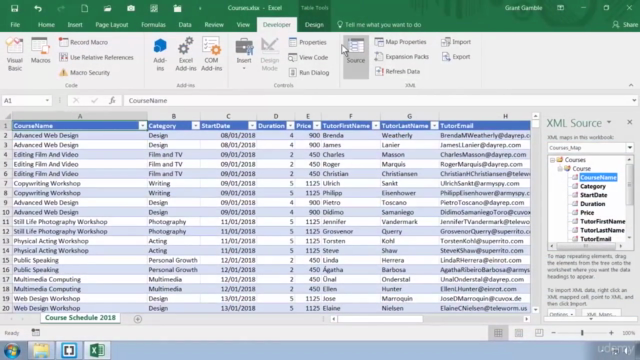
Task: Collapse the ribbon
Action: tap(631, 85)
